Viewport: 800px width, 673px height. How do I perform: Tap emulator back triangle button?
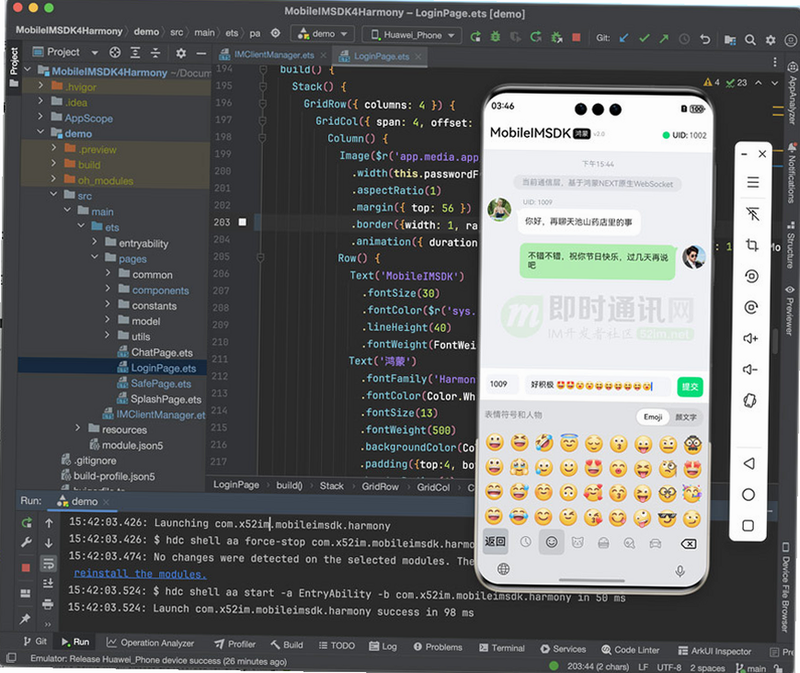click(749, 463)
